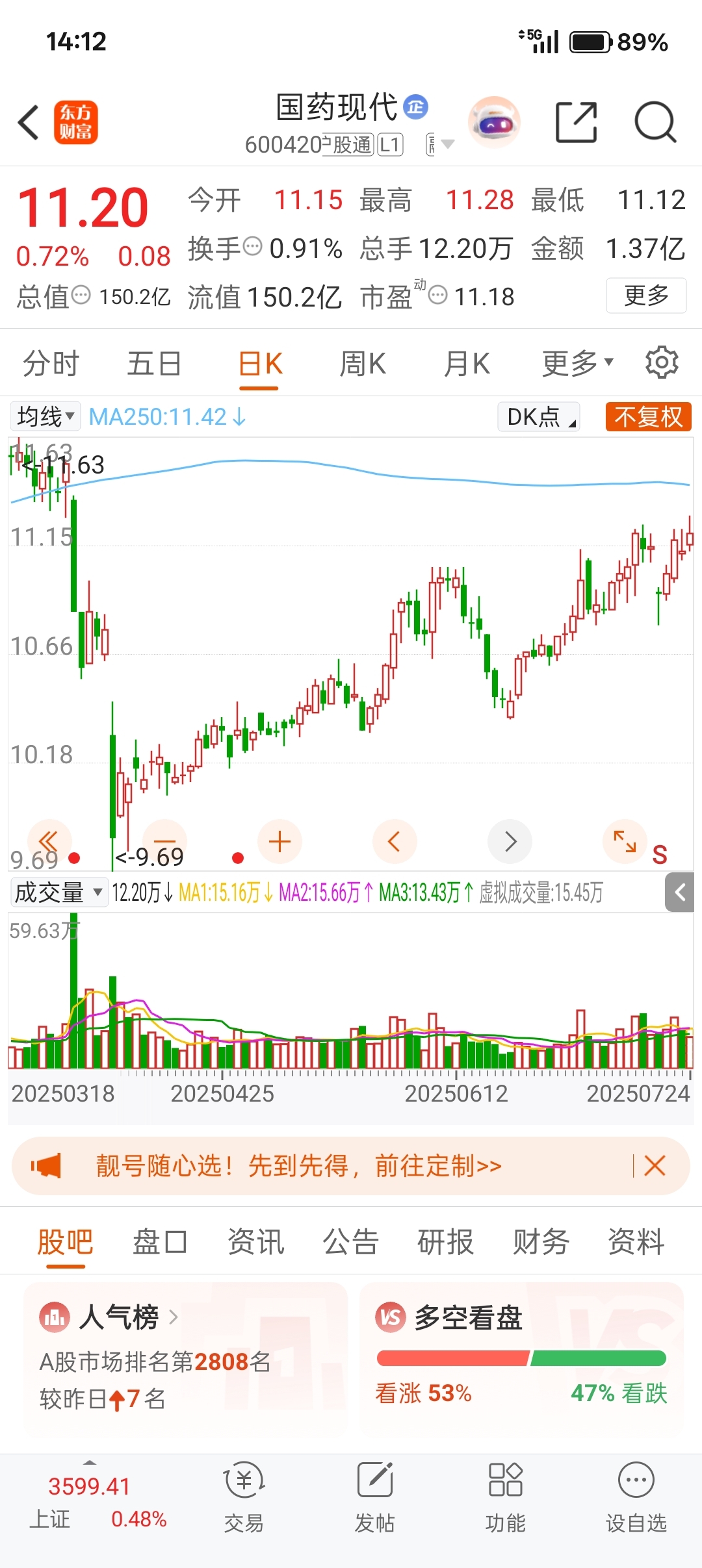
Task: Open the 东方财富 logo icon
Action: click(x=75, y=122)
